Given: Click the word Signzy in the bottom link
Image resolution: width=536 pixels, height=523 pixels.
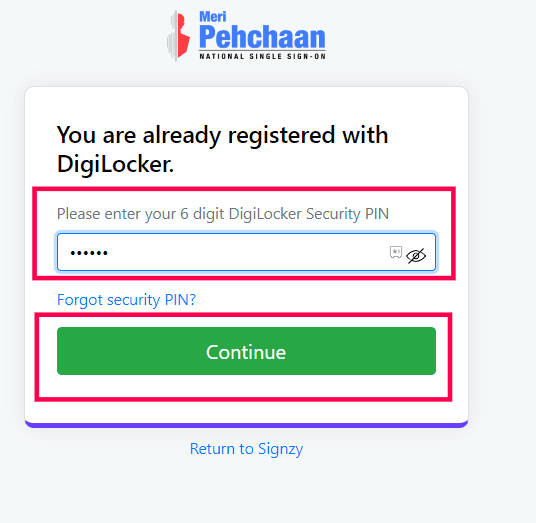Looking at the screenshot, I should (280, 449).
